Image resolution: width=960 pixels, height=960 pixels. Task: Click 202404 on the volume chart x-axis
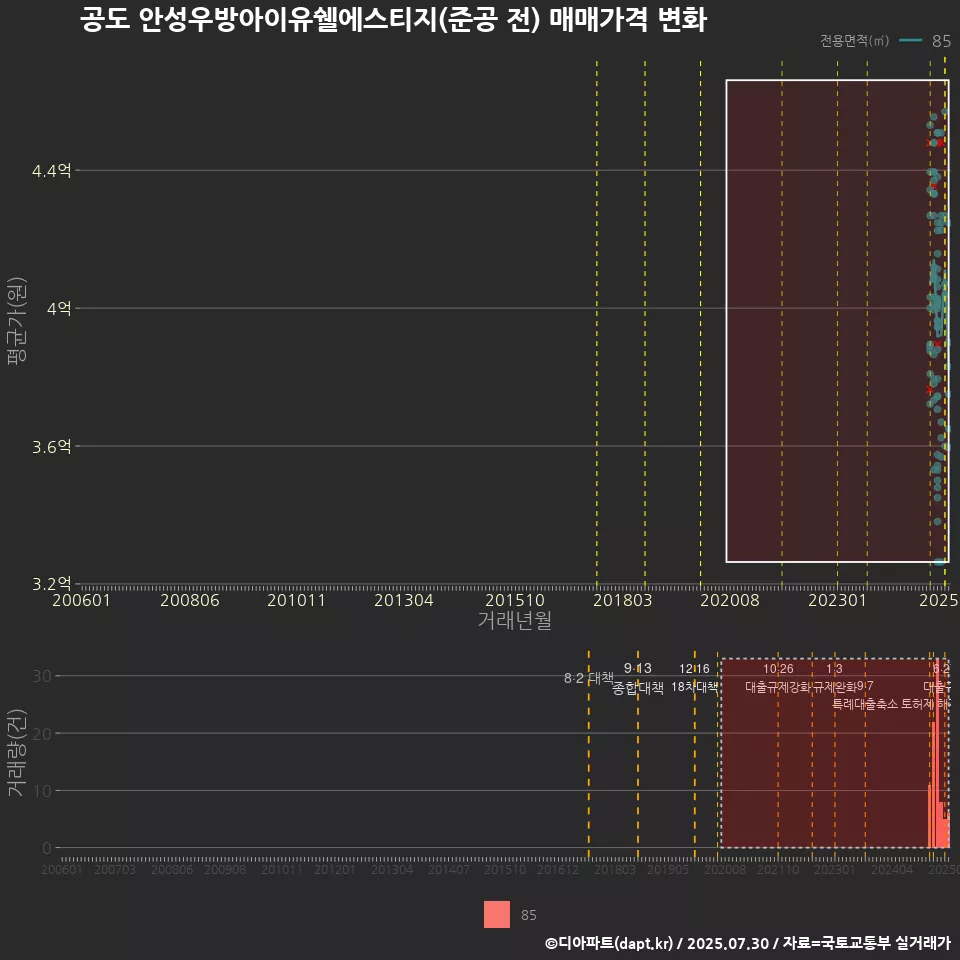click(x=892, y=870)
